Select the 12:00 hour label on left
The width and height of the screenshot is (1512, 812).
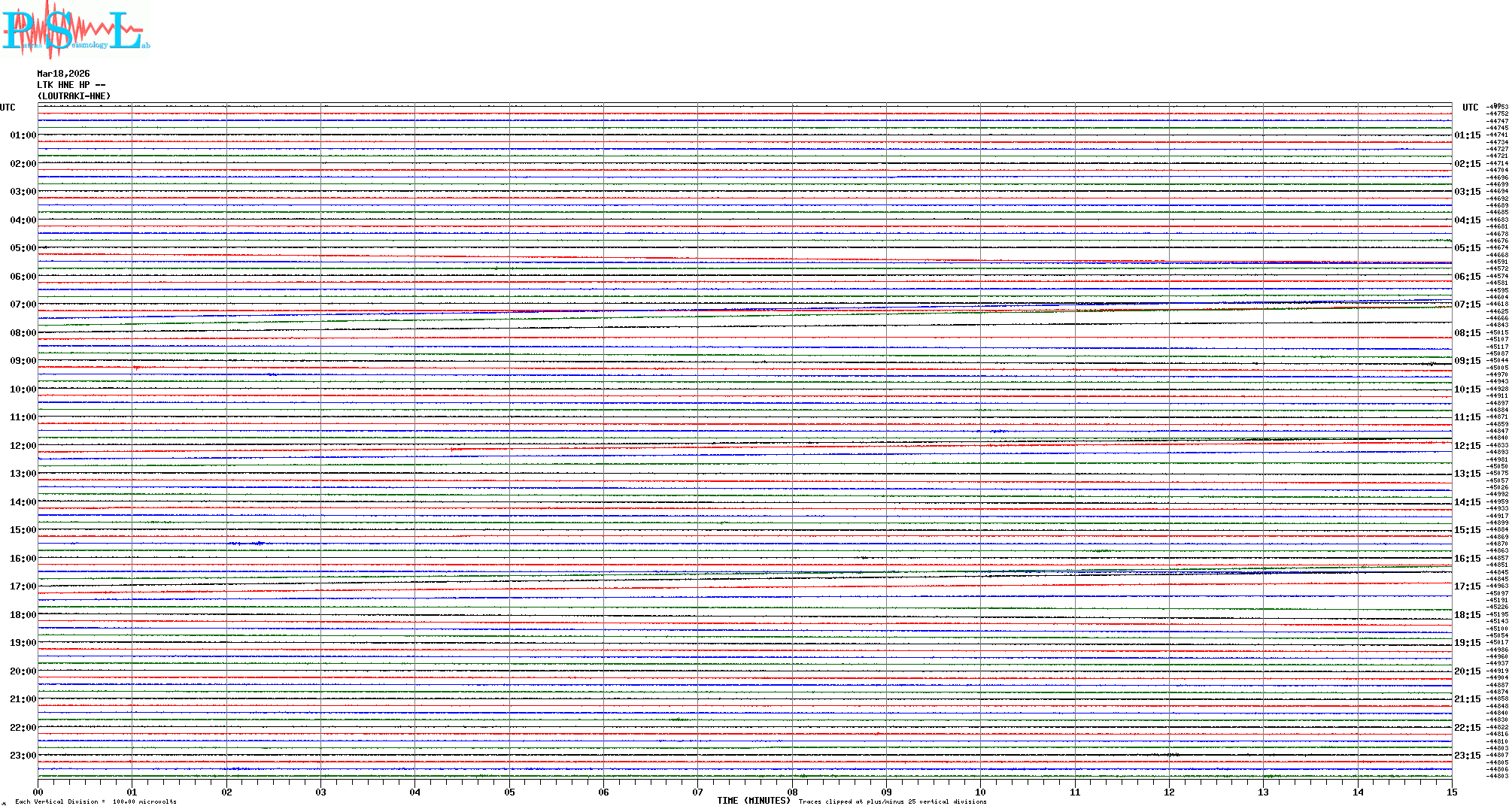pyautogui.click(x=23, y=446)
